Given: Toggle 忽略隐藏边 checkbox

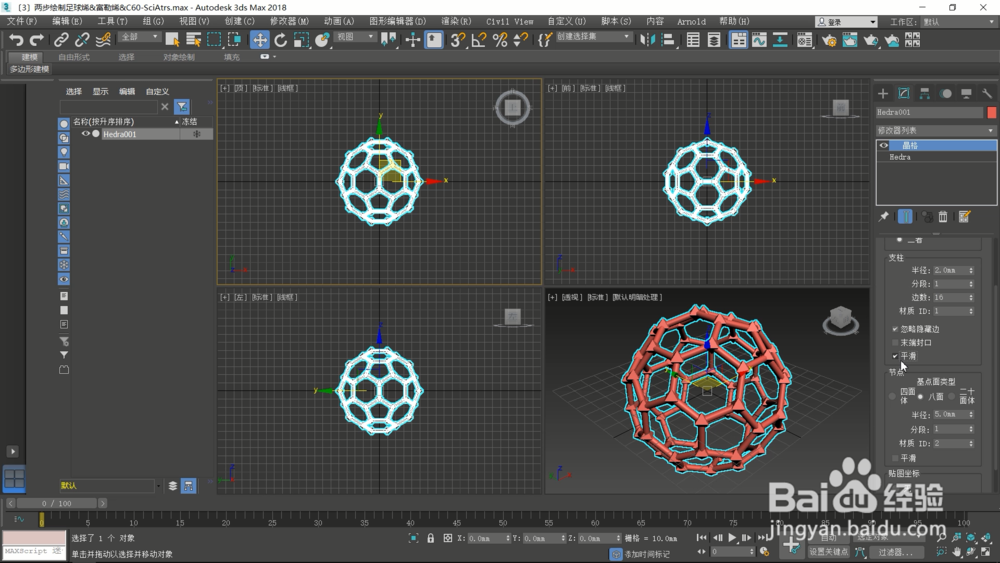Looking at the screenshot, I should pyautogui.click(x=895, y=329).
